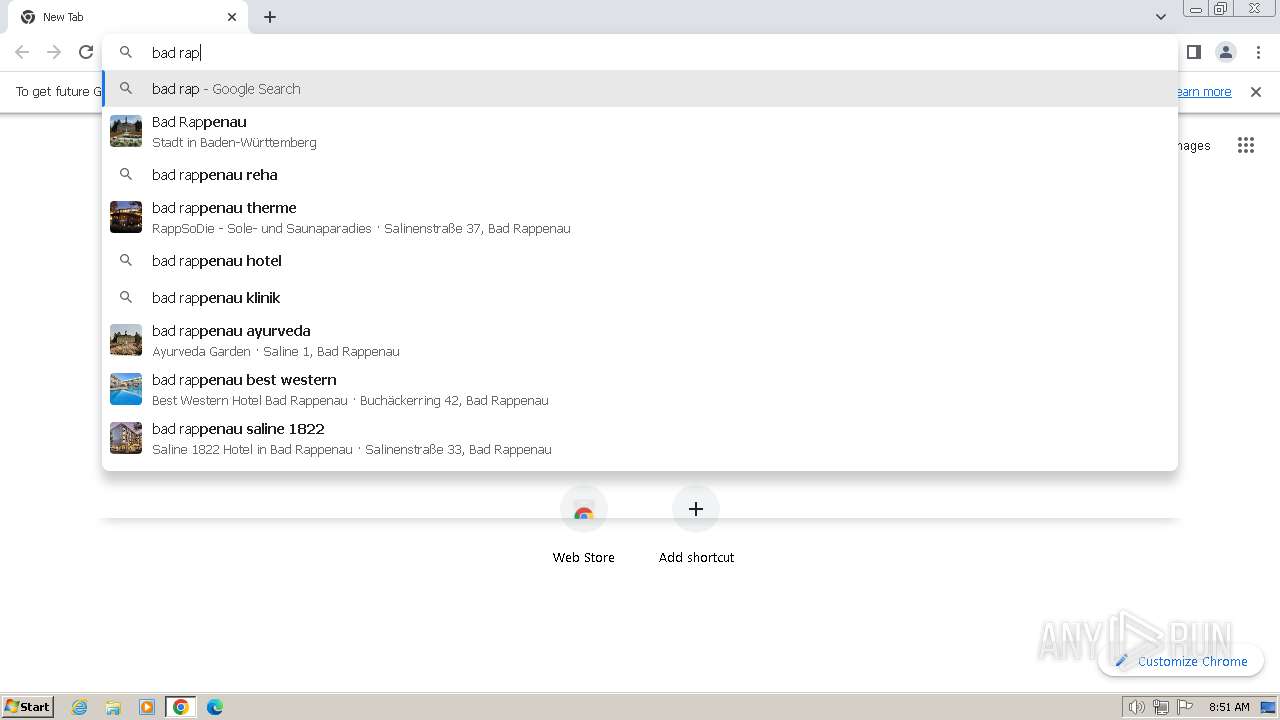
Task: Pick 'bad rappenau ayurveda' suggestion
Action: point(640,340)
